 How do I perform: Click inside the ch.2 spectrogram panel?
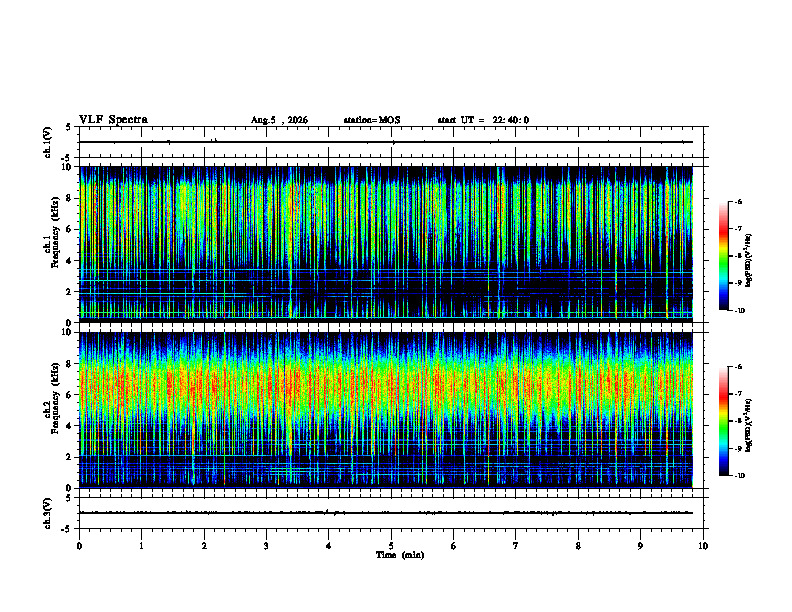[x=386, y=409]
